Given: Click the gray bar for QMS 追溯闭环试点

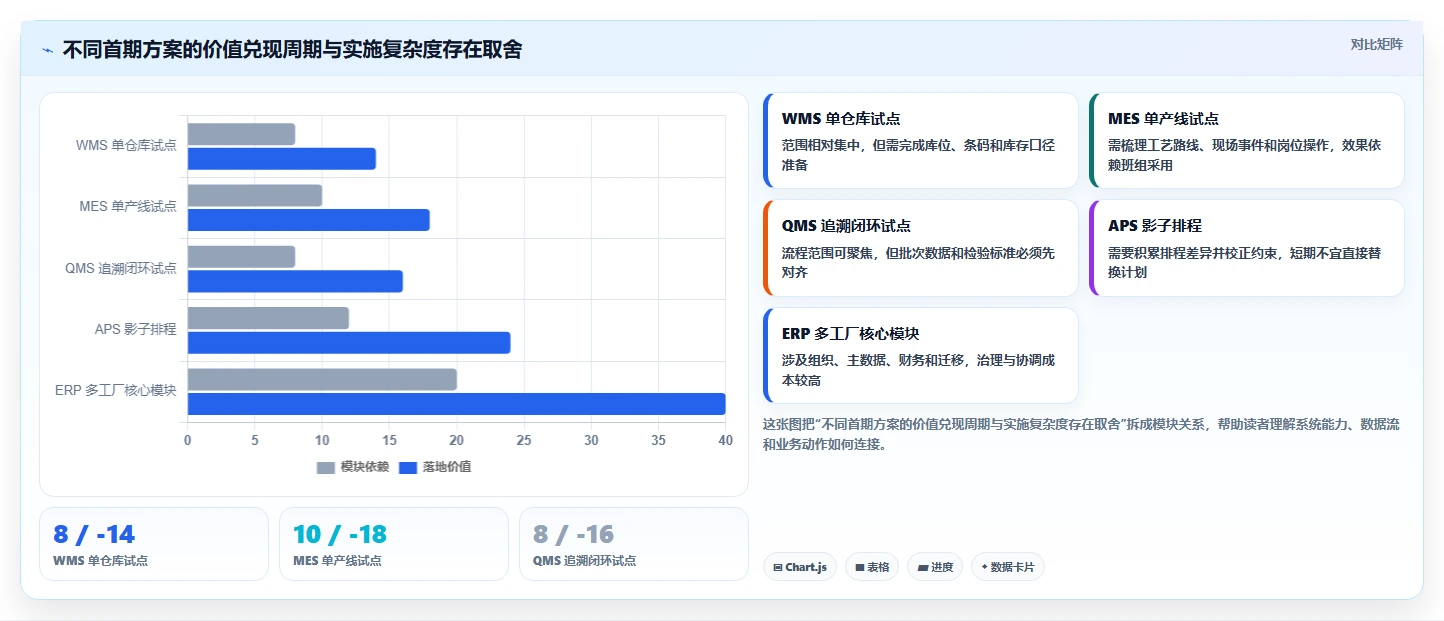Looking at the screenshot, I should (x=241, y=257).
